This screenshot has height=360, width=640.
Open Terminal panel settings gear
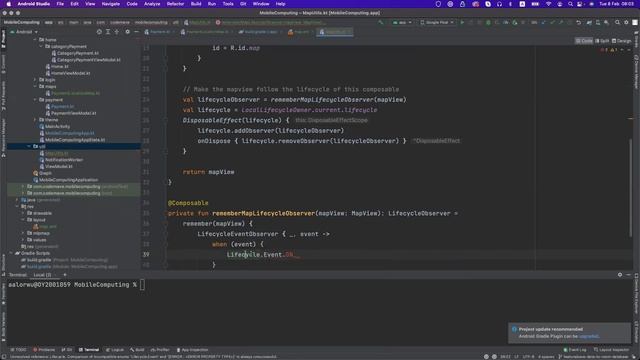(620, 275)
